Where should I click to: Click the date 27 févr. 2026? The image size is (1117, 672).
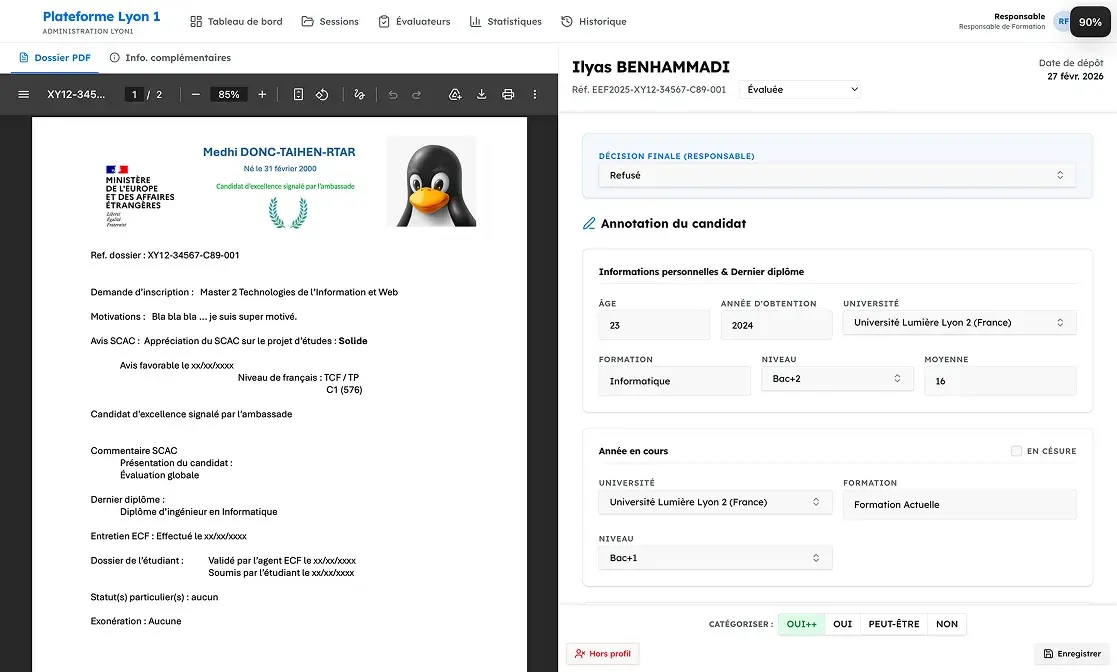pyautogui.click(x=1075, y=76)
